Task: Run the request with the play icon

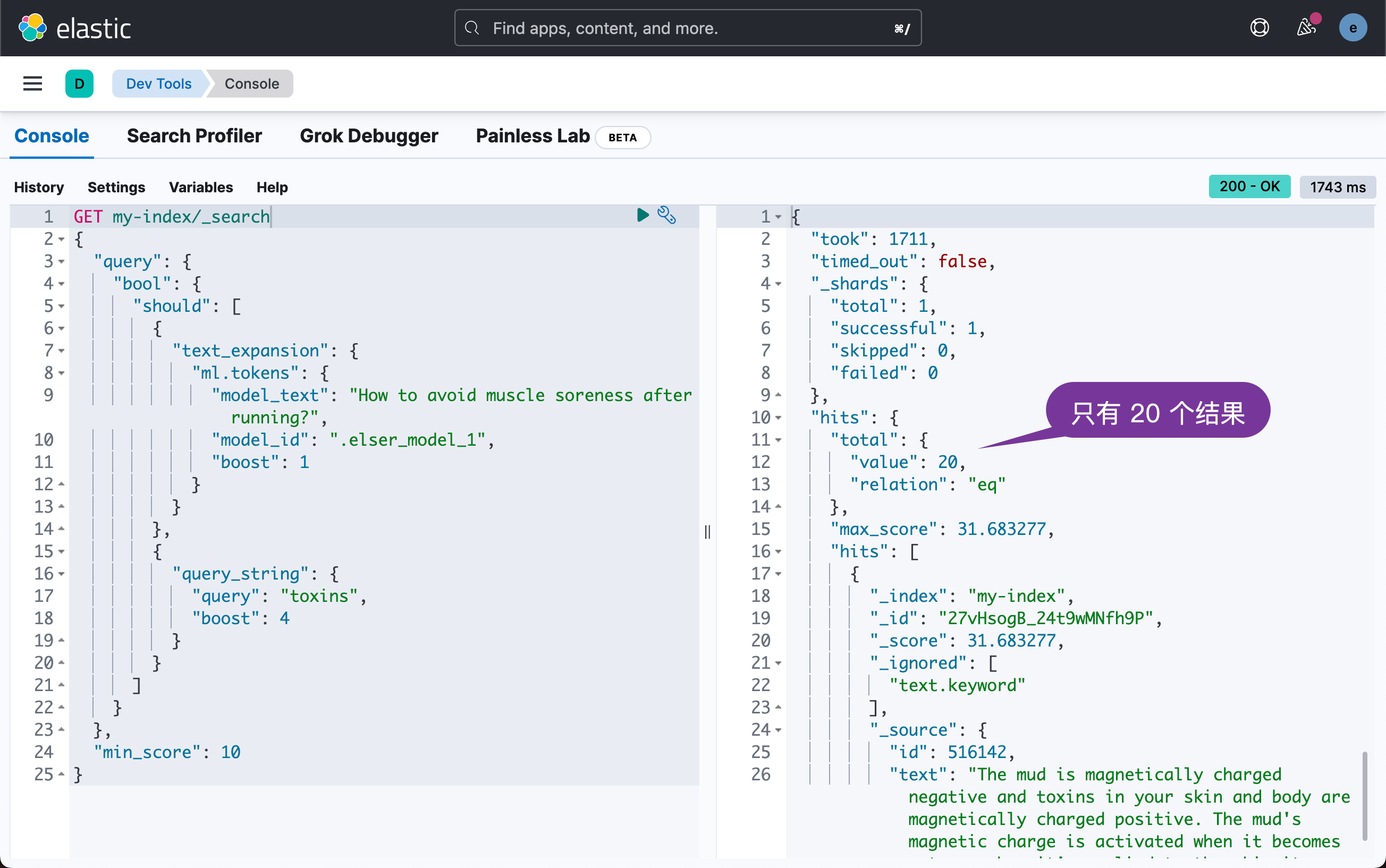Action: coord(643,215)
